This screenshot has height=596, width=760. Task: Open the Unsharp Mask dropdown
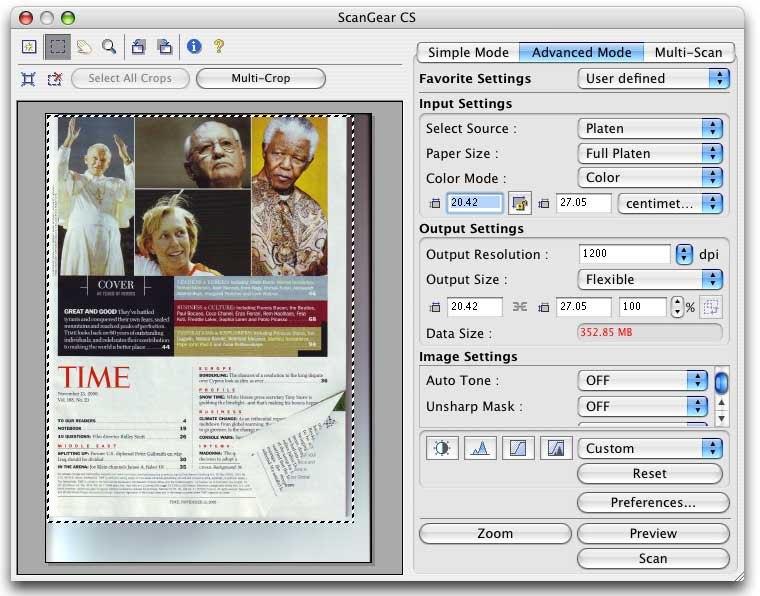click(643, 407)
